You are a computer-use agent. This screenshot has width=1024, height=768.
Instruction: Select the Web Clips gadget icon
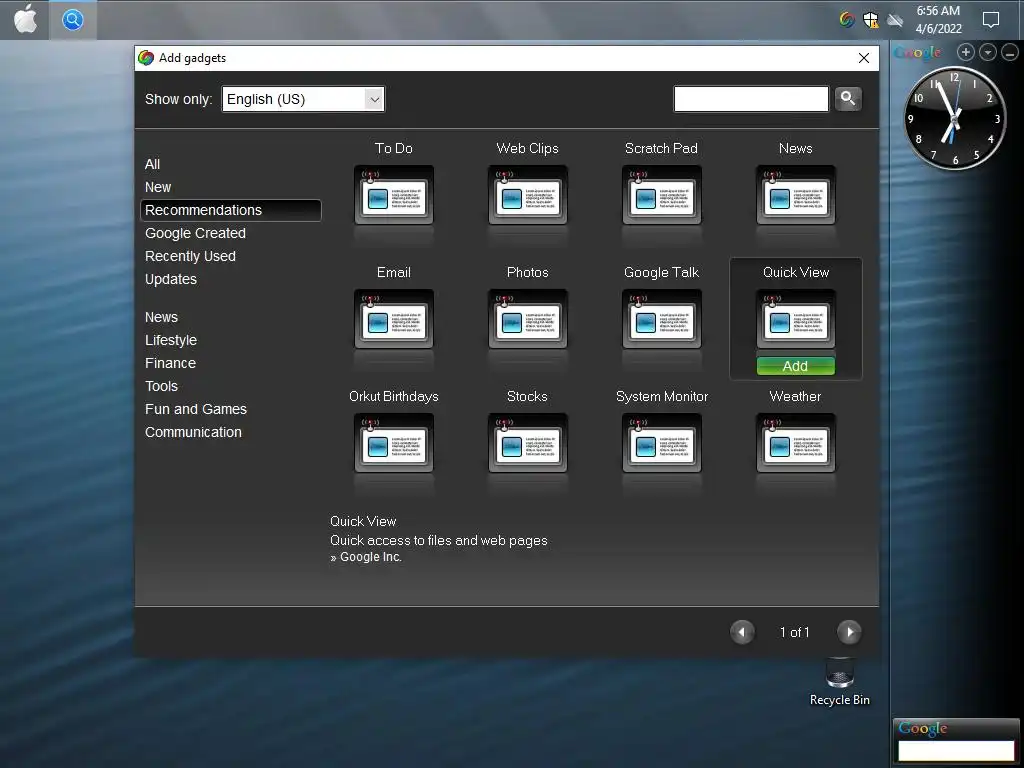528,195
